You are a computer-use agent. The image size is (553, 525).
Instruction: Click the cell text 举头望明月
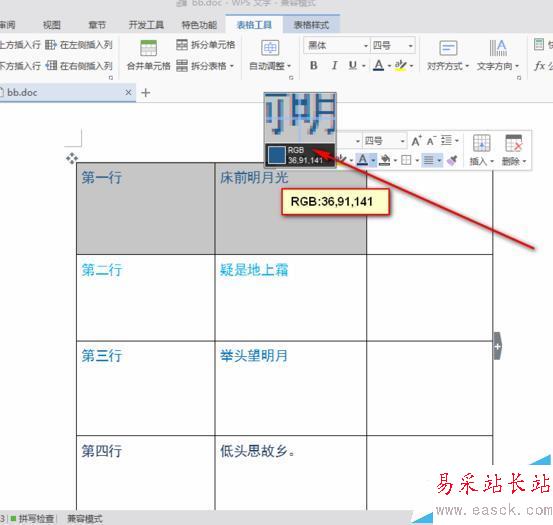coord(254,356)
